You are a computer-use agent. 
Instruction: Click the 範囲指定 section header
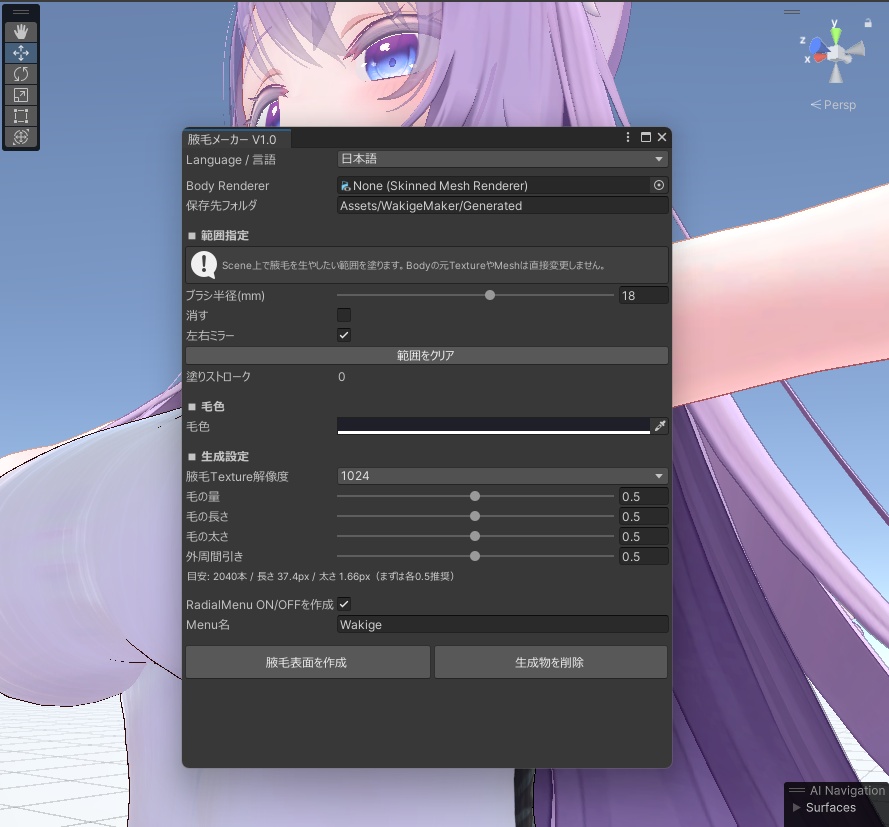coord(219,235)
